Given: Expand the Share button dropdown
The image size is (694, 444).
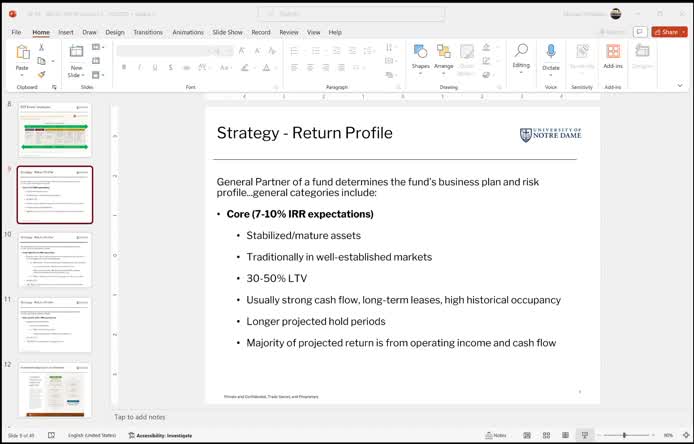Looking at the screenshot, I should 683,32.
